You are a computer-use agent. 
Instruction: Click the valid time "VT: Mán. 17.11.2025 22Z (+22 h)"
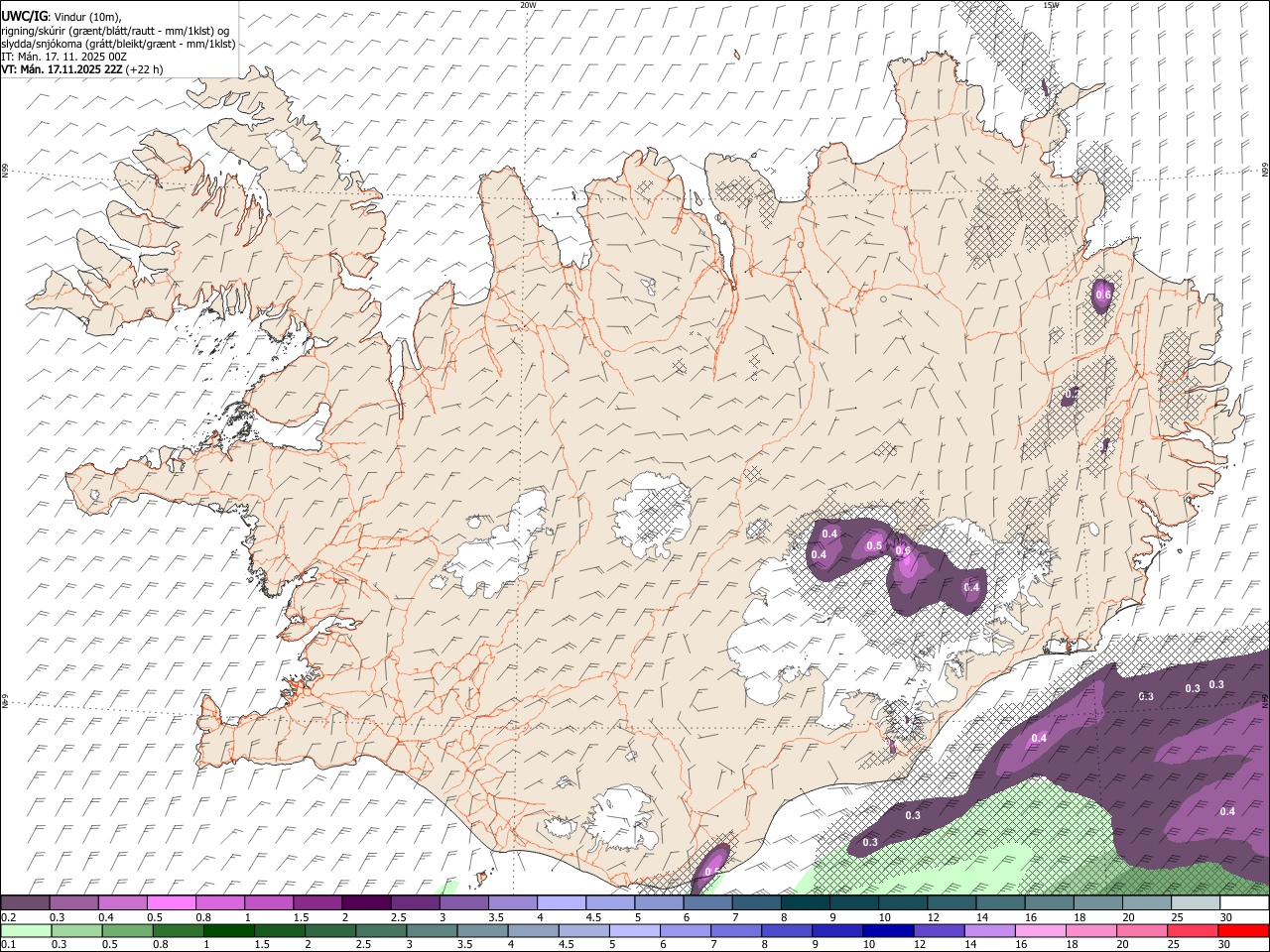pyautogui.click(x=82, y=69)
